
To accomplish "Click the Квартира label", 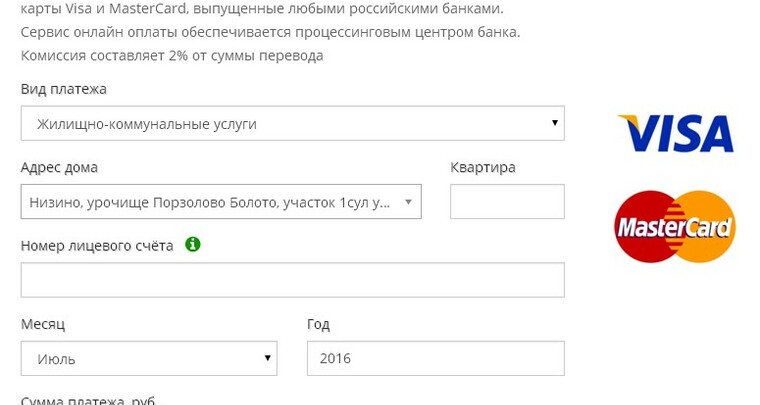I will coord(483,167).
